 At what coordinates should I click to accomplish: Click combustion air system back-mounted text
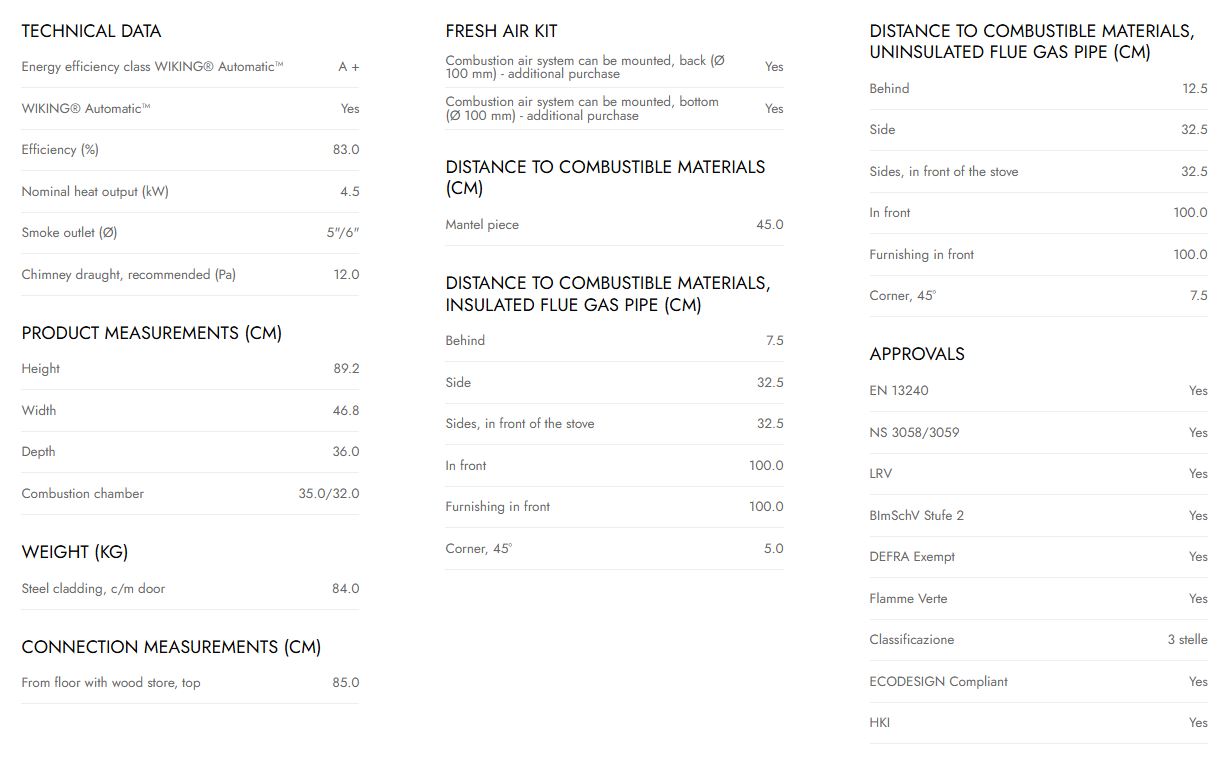pyautogui.click(x=585, y=67)
